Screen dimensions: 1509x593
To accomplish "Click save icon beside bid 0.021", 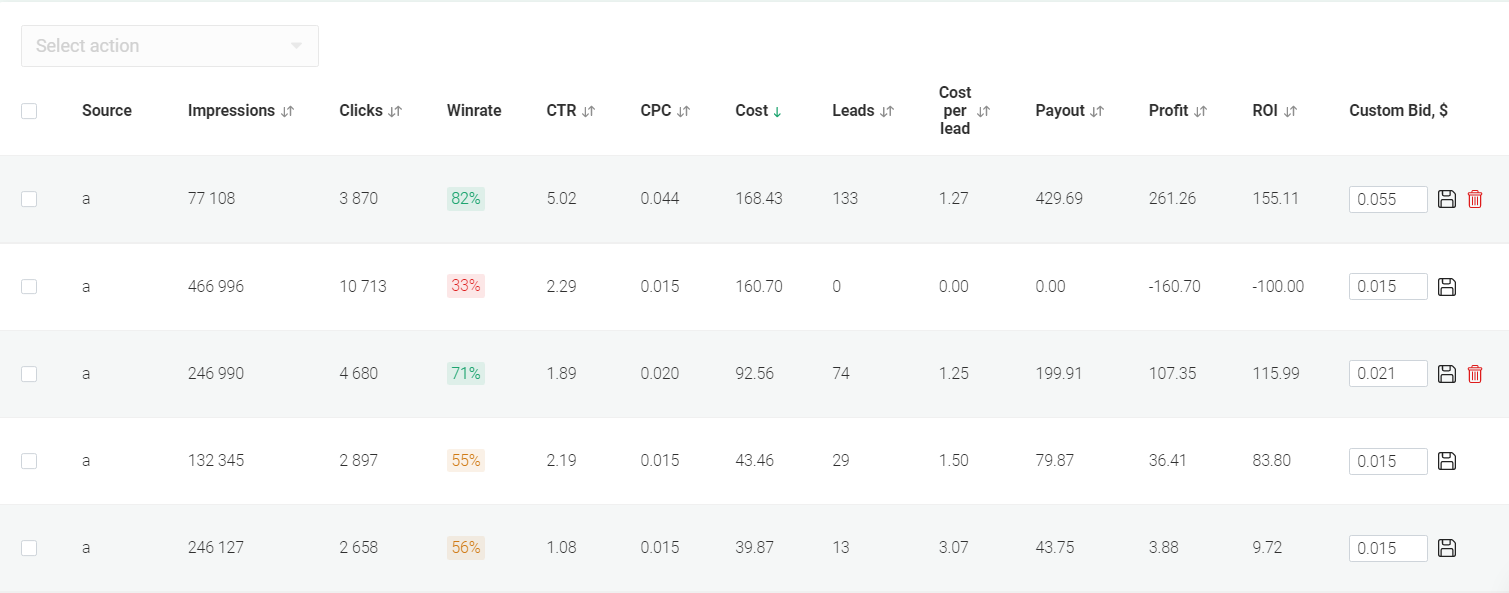I will 1446,374.
